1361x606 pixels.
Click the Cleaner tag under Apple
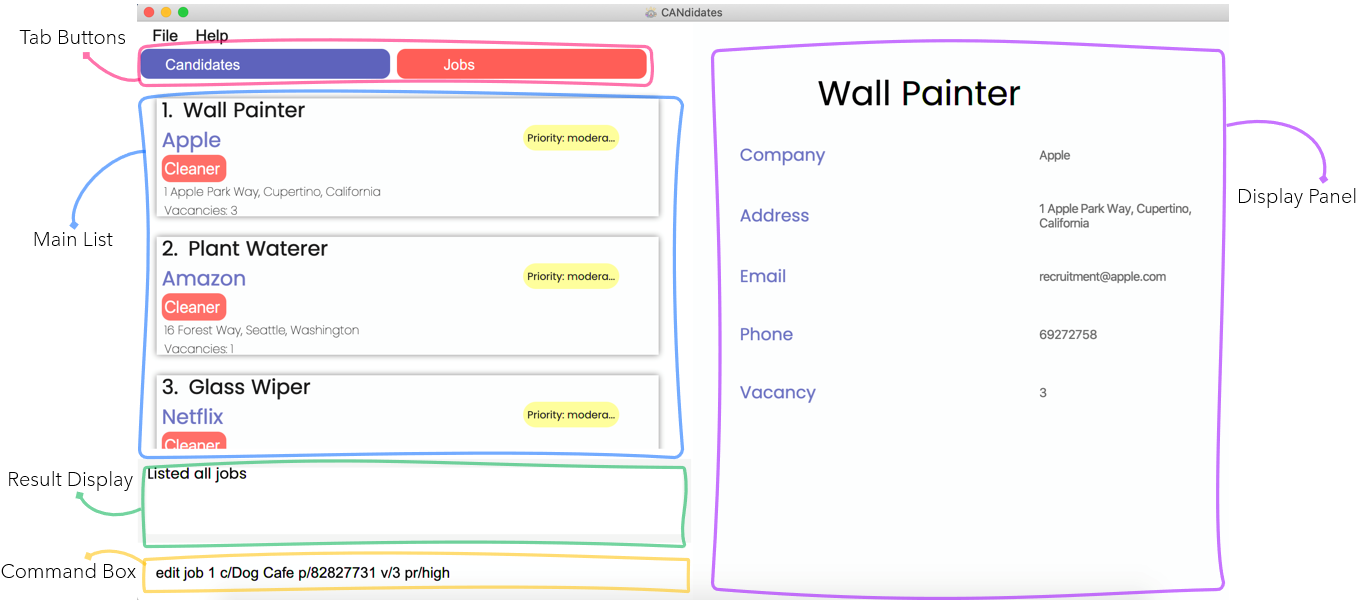coord(193,169)
